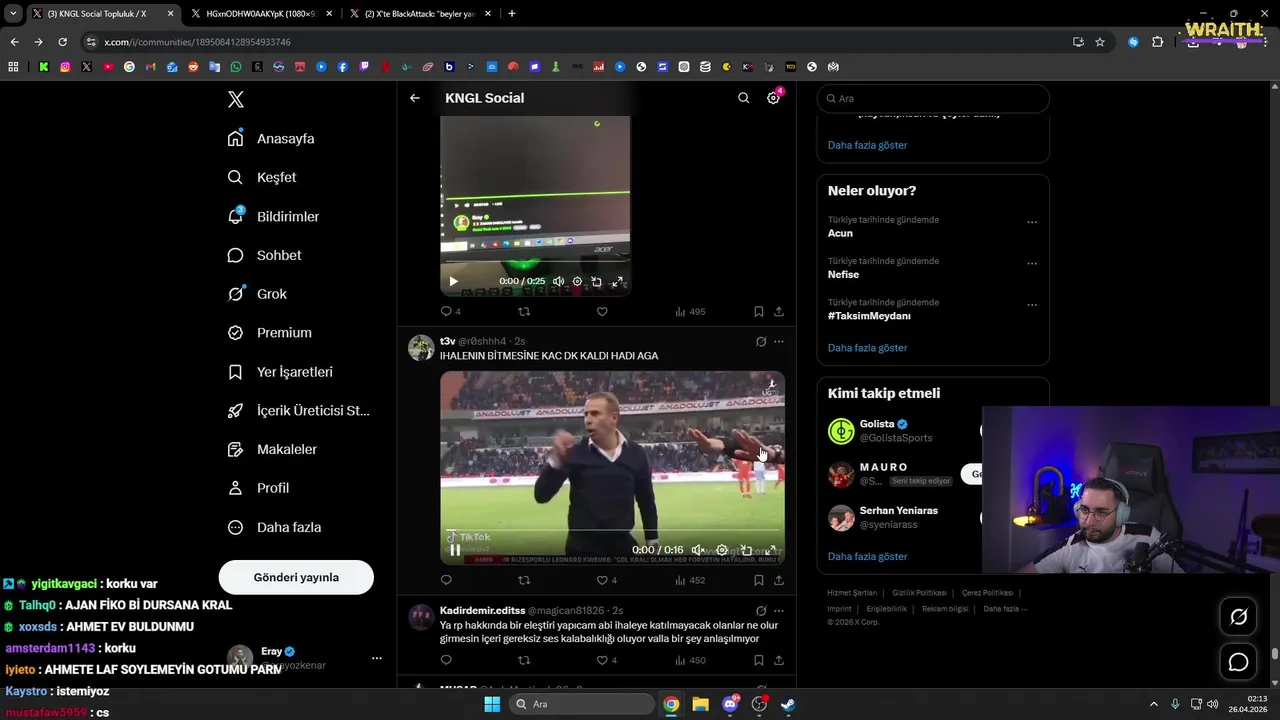Open more options on t3v's post
The height and width of the screenshot is (720, 1280).
click(x=779, y=342)
